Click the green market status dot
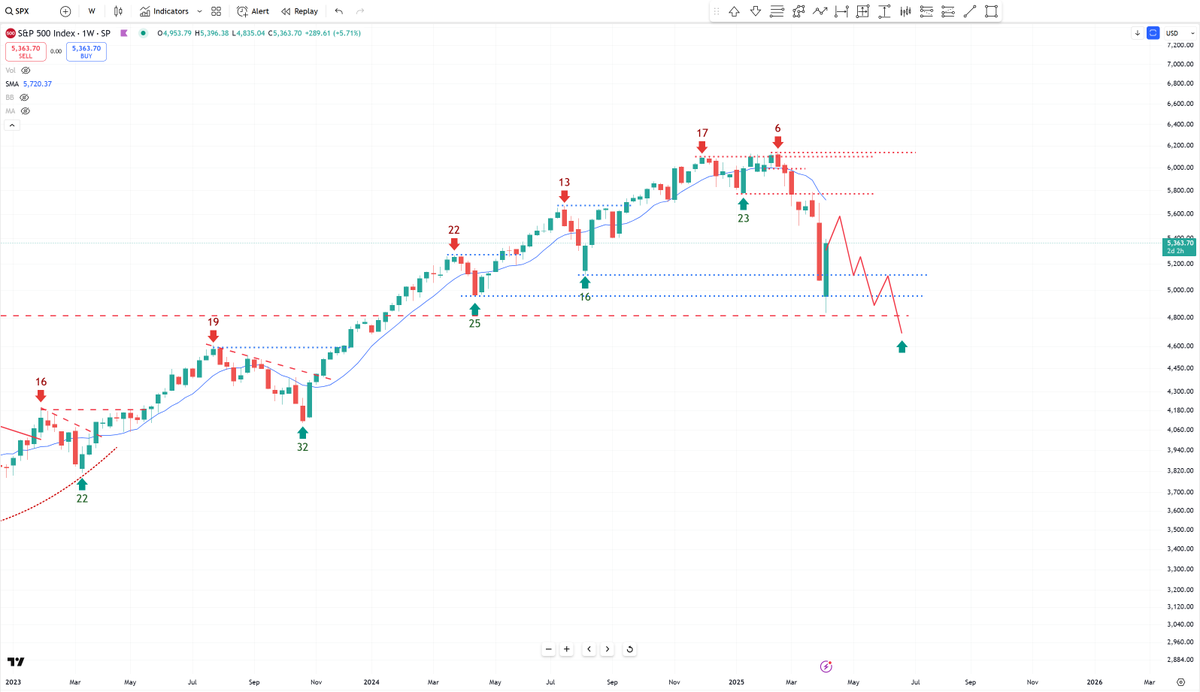The height and width of the screenshot is (692, 1200). 144,33
